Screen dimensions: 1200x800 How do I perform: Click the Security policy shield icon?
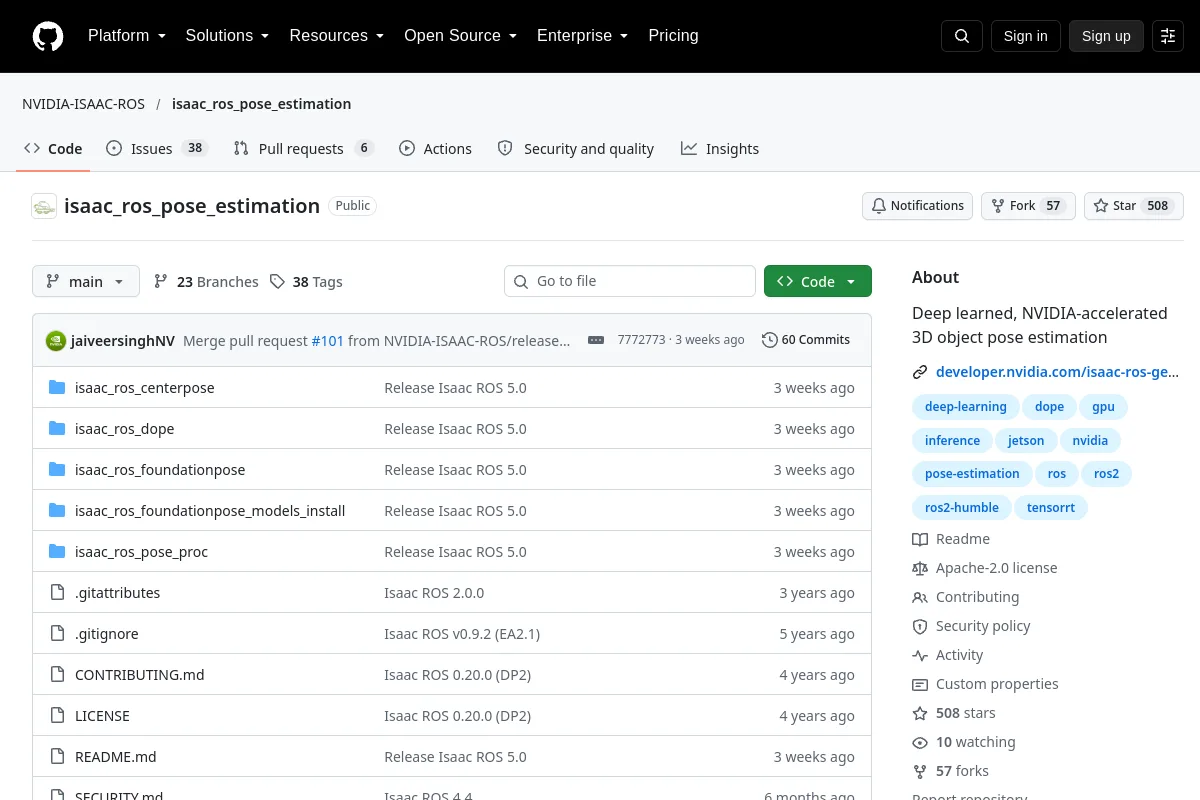click(x=920, y=626)
